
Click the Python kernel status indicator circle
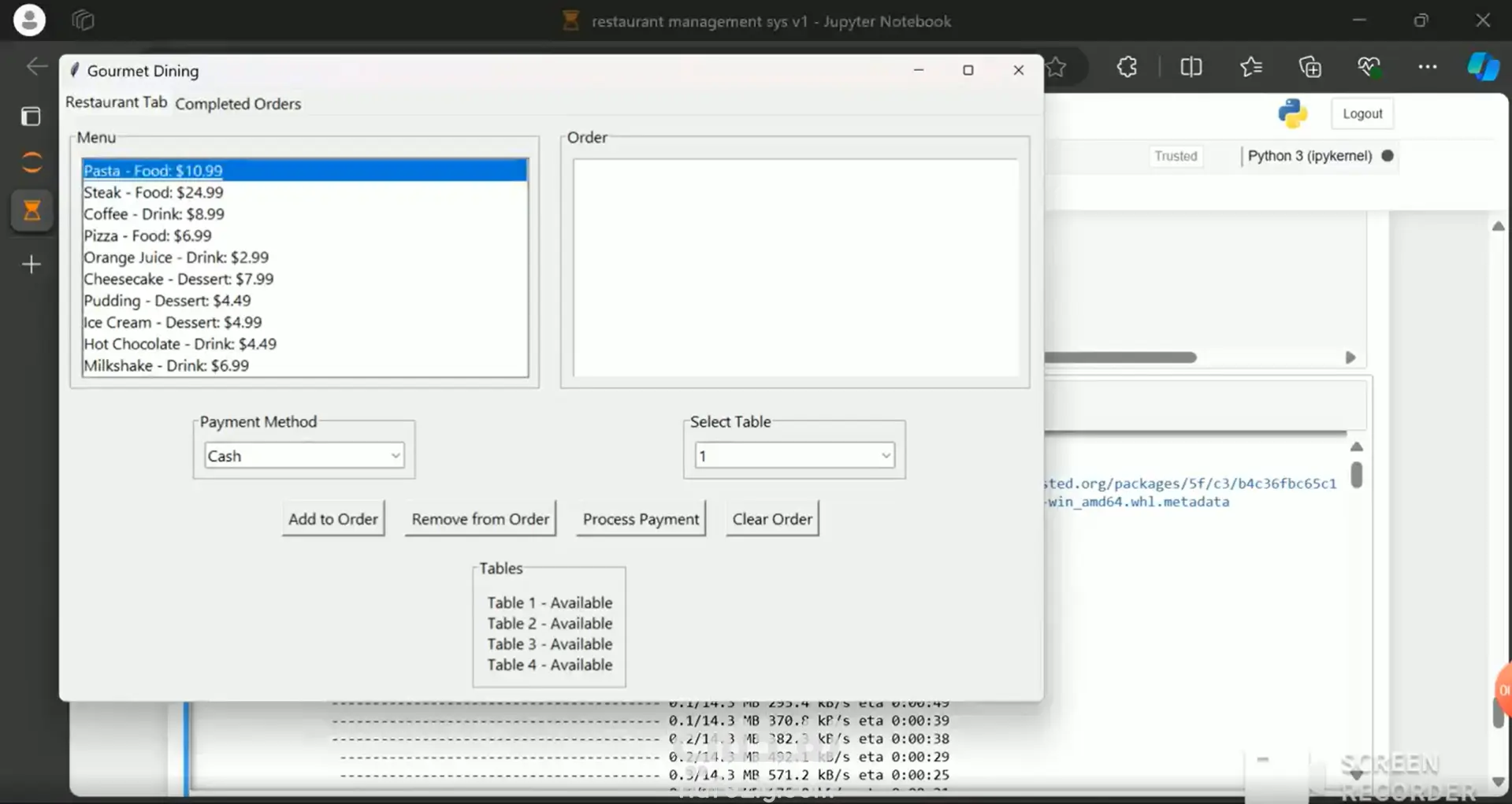tap(1388, 156)
